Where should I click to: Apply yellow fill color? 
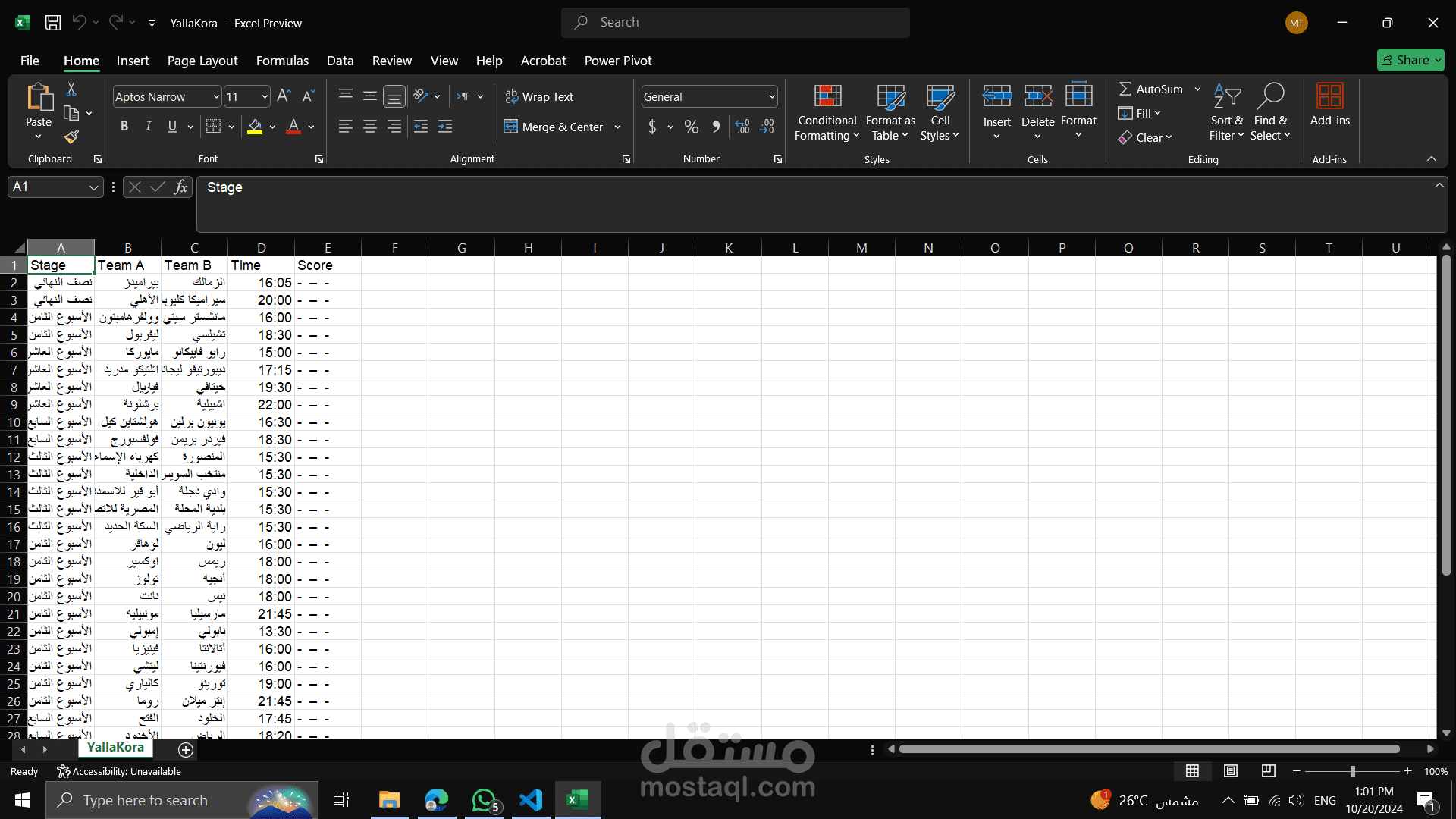coord(255,127)
